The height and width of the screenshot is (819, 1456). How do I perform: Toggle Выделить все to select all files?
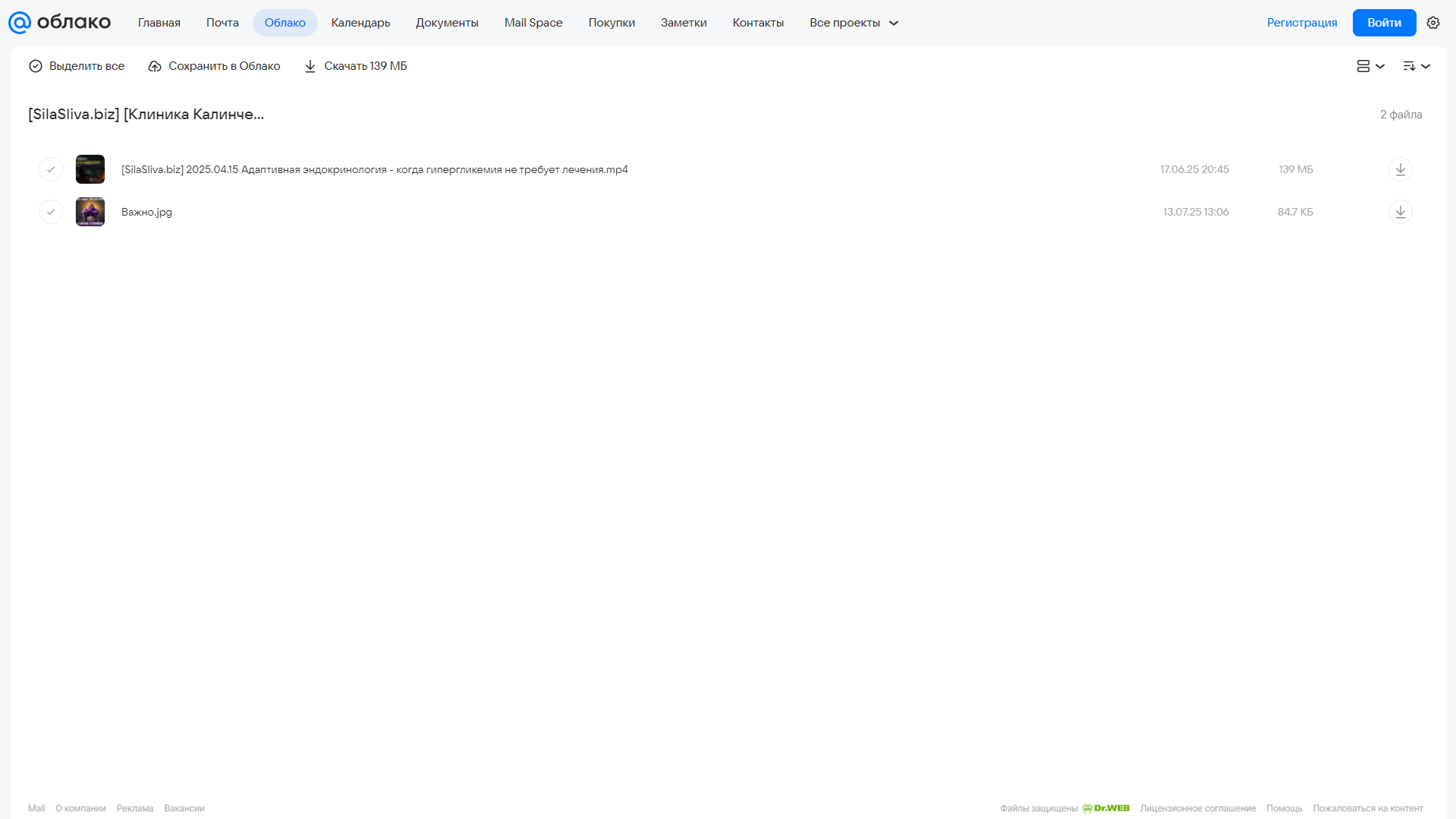click(77, 66)
